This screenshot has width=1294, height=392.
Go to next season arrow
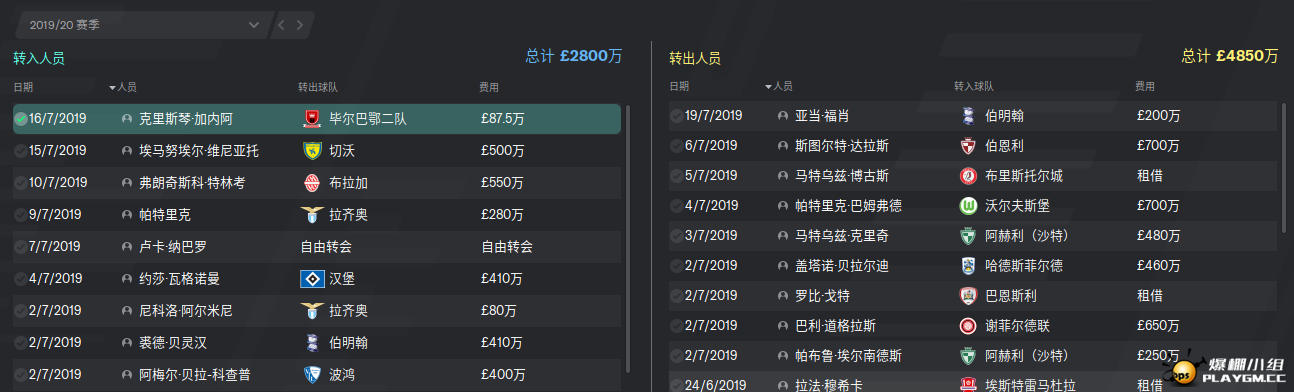point(303,24)
